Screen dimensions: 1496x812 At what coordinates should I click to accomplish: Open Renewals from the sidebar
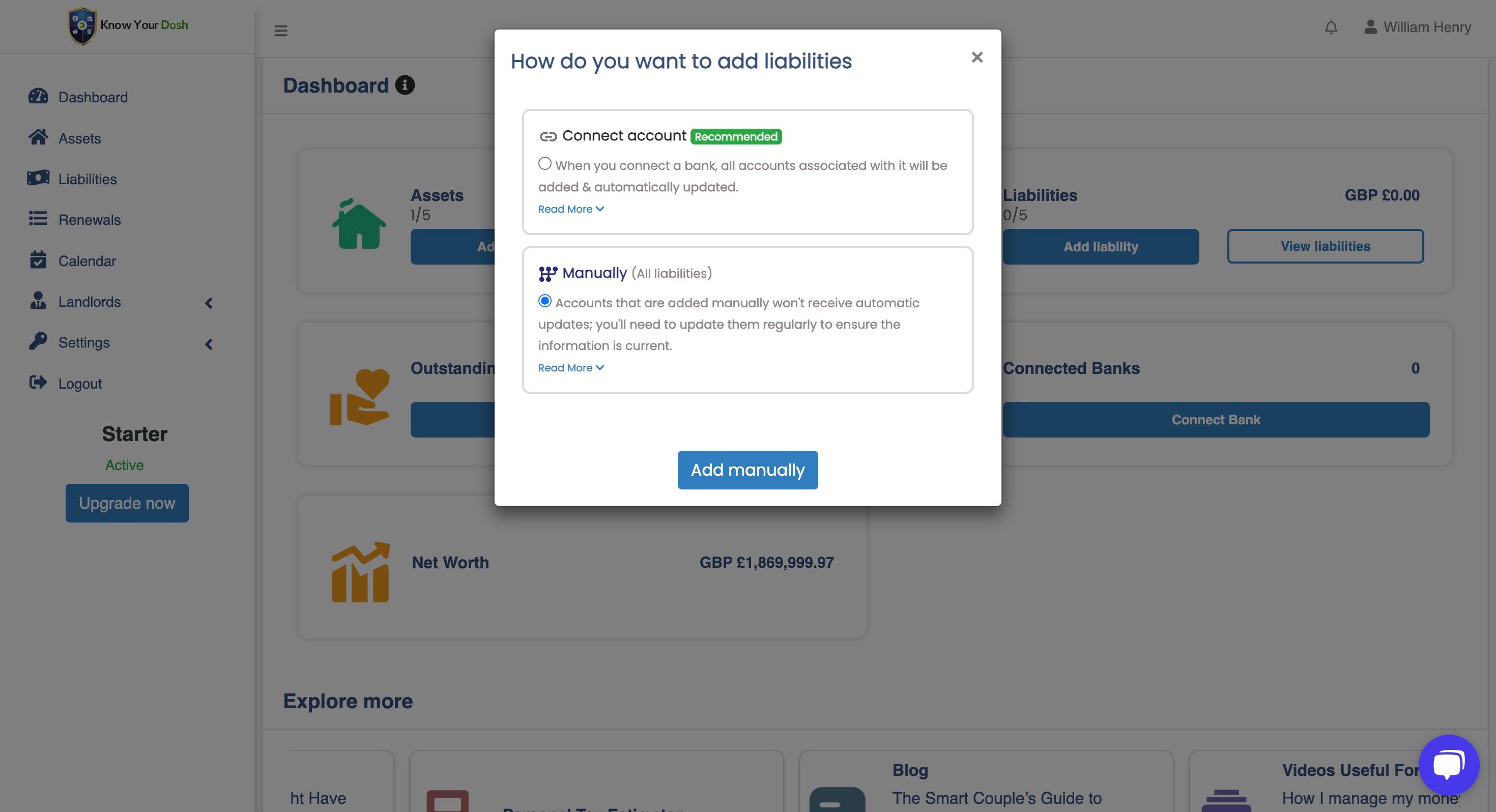point(90,220)
